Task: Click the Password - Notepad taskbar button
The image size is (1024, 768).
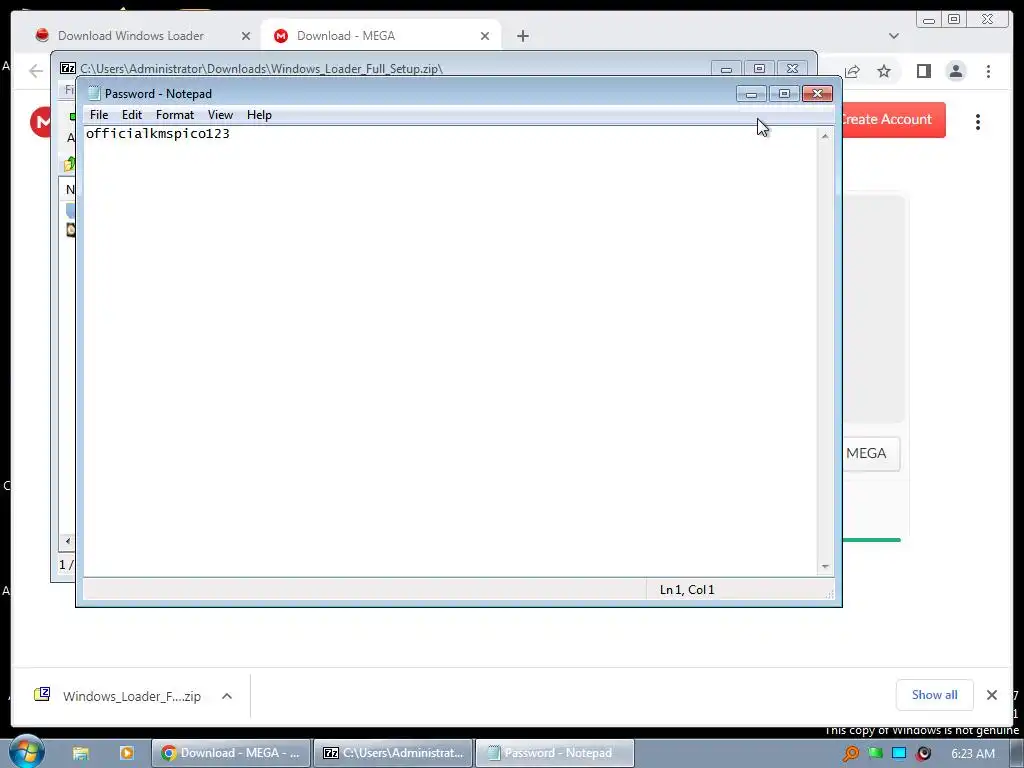Action: click(554, 753)
